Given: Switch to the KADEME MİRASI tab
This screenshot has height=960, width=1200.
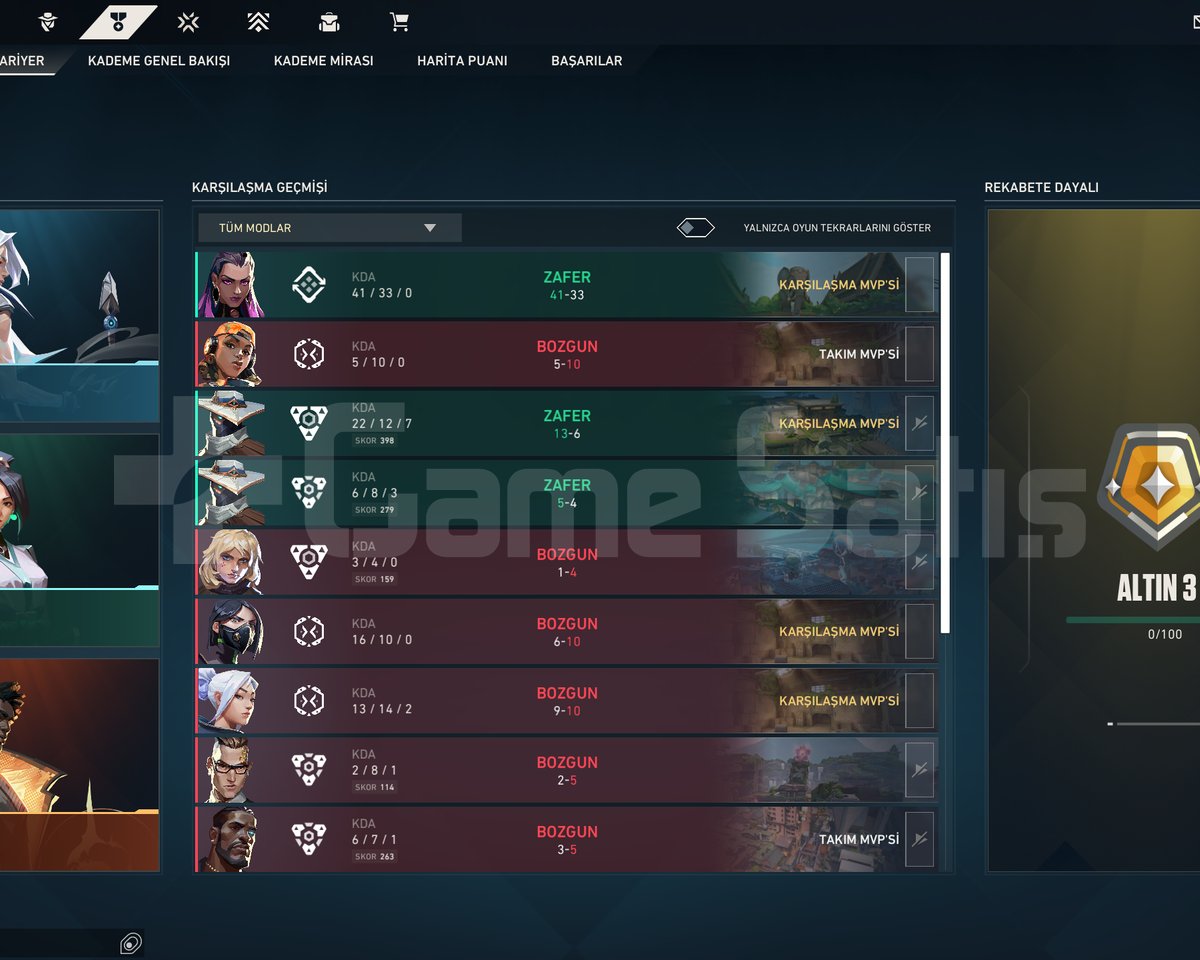Looking at the screenshot, I should click(x=324, y=61).
